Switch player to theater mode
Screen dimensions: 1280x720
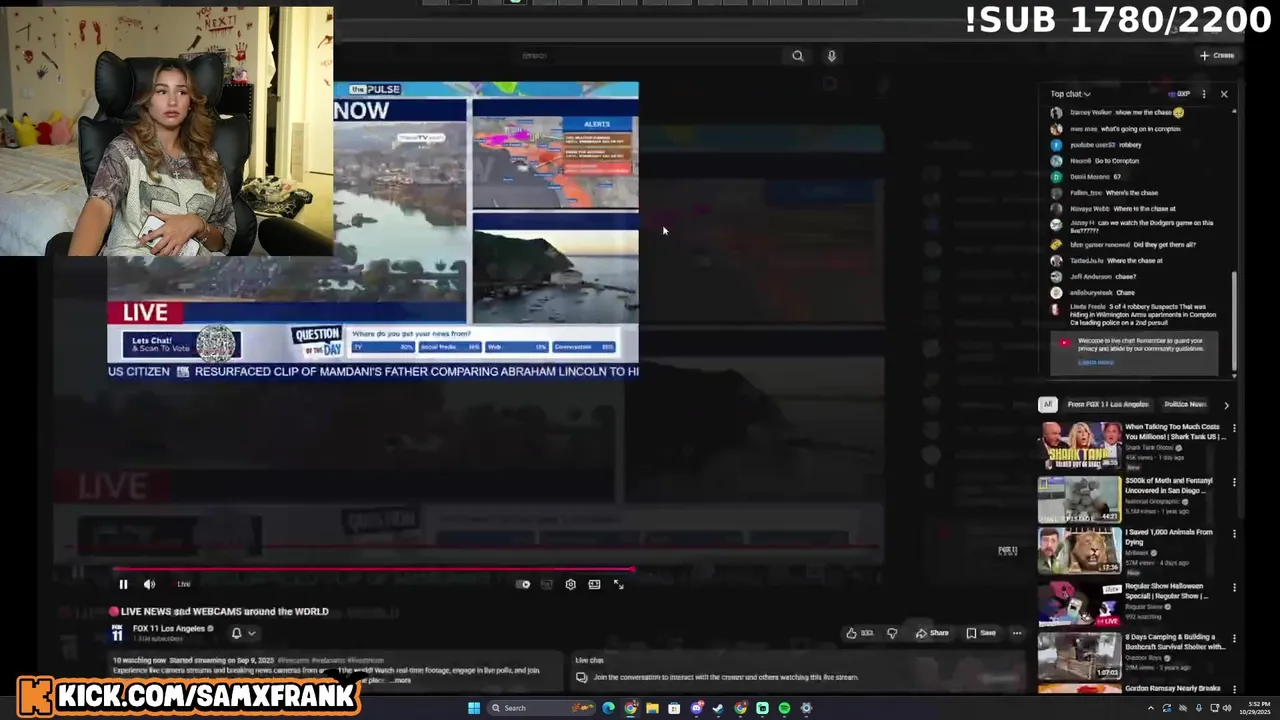click(x=594, y=584)
